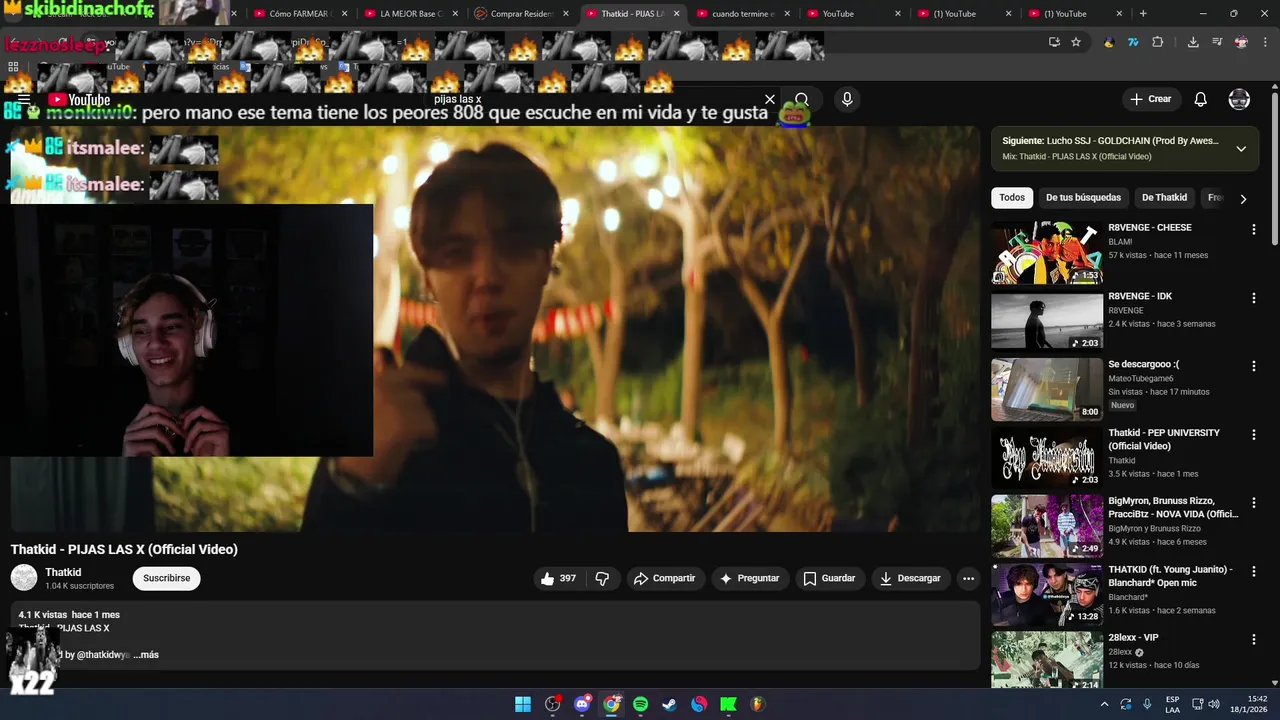Subscribe to Thatkid with Suscribirse

point(167,578)
